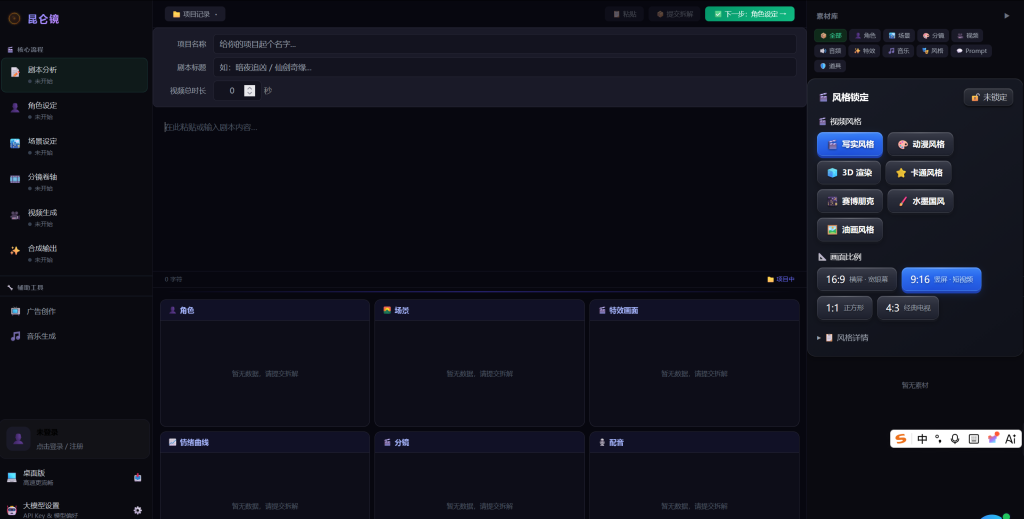Click 下一步：角色设定 button

click(x=750, y=14)
